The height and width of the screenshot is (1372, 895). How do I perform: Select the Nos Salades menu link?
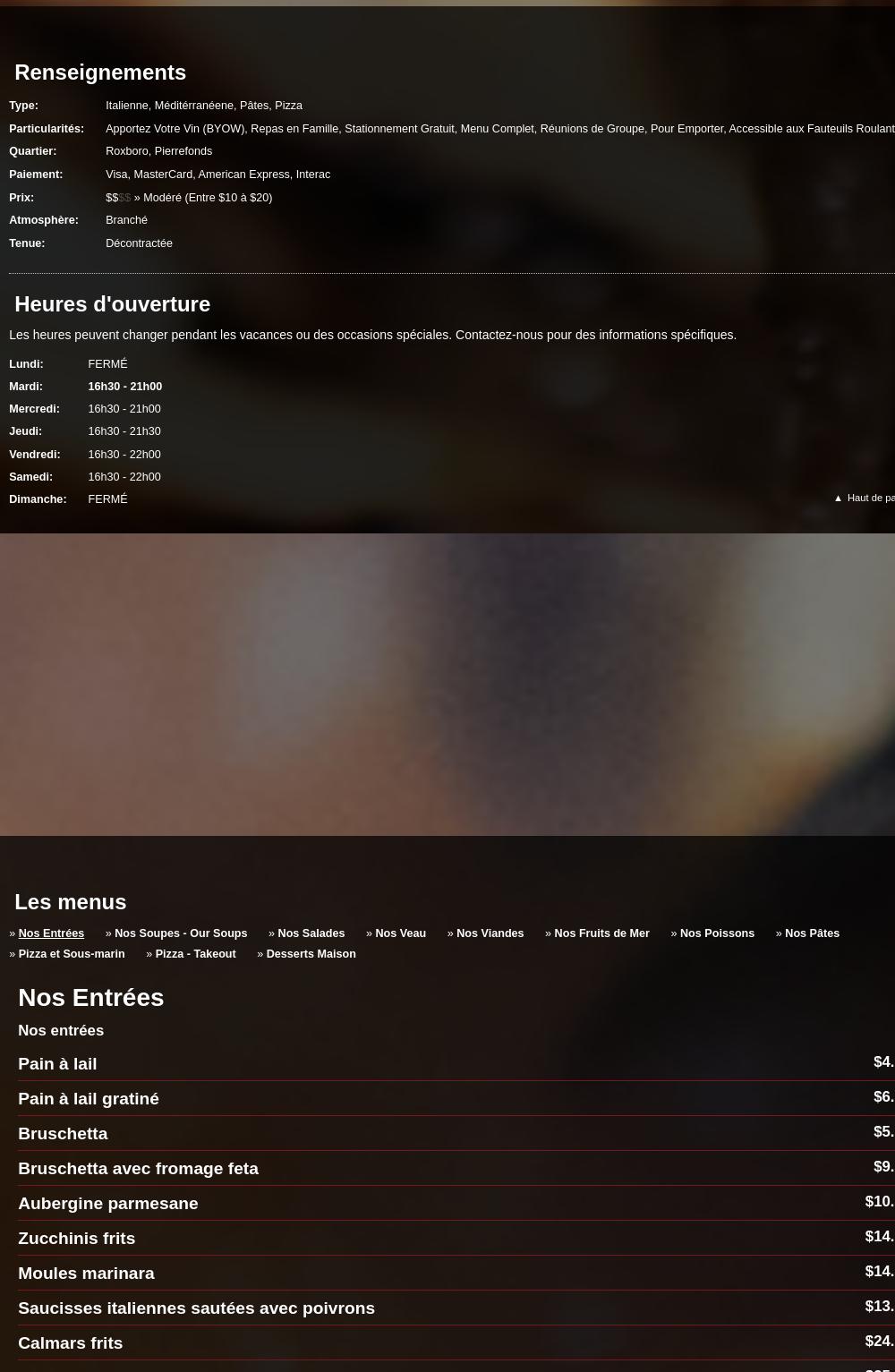point(311,933)
